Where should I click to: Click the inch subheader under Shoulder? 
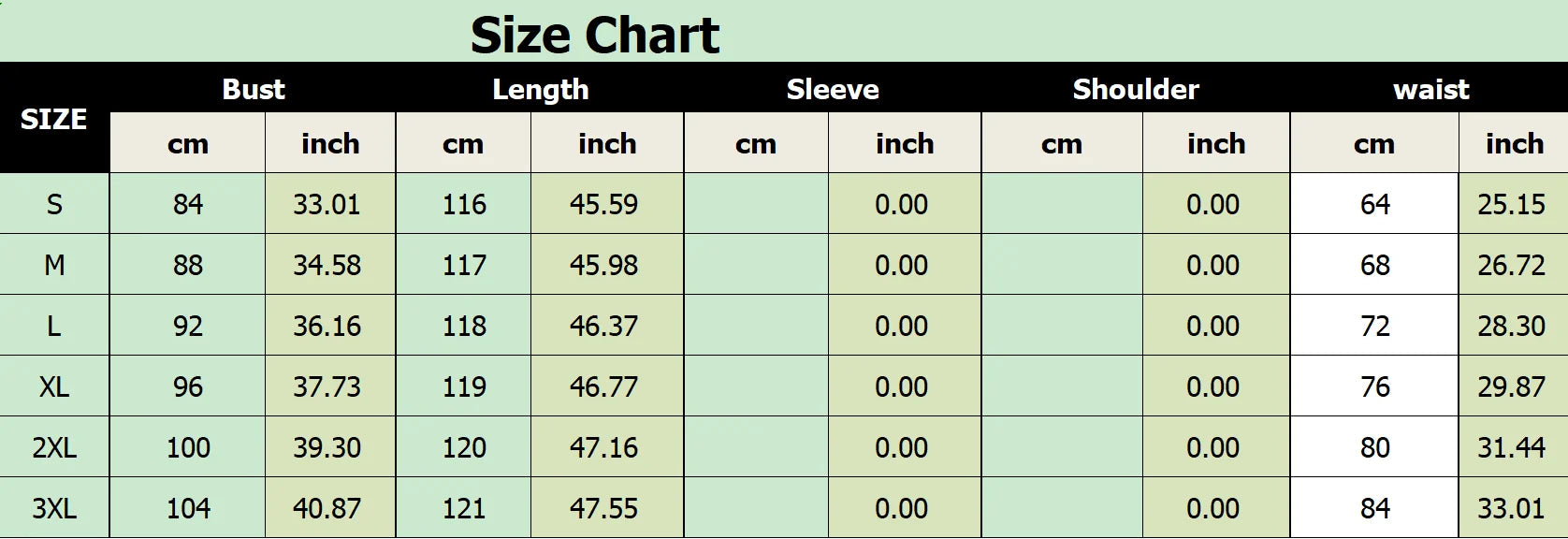(1216, 144)
